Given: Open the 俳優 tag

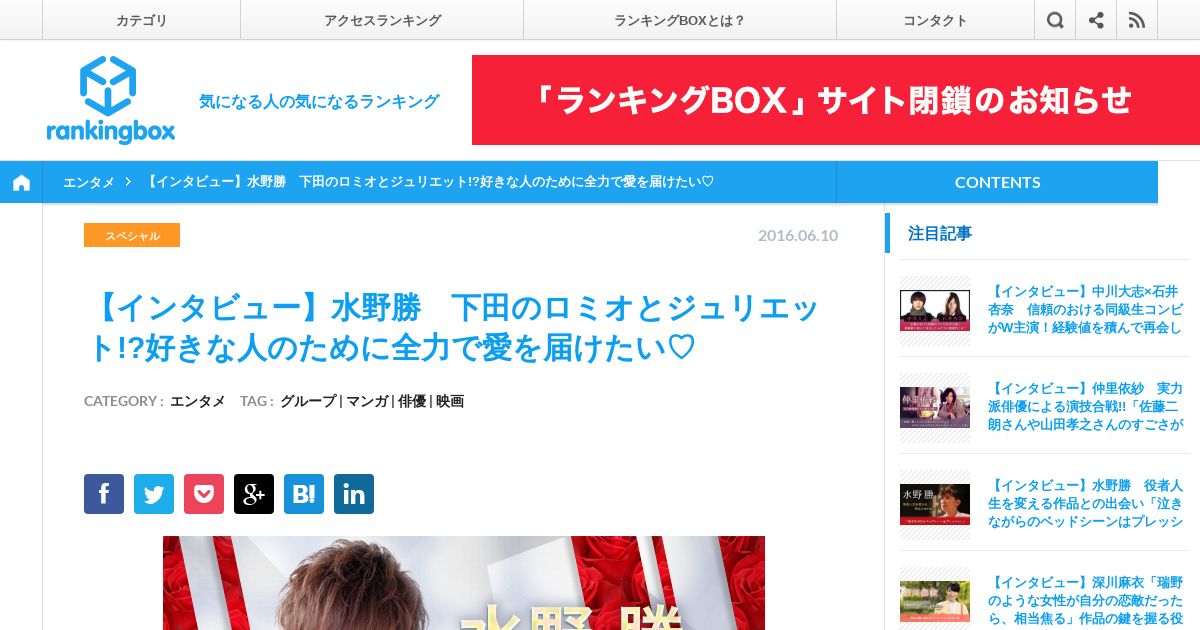Looking at the screenshot, I should [x=412, y=401].
